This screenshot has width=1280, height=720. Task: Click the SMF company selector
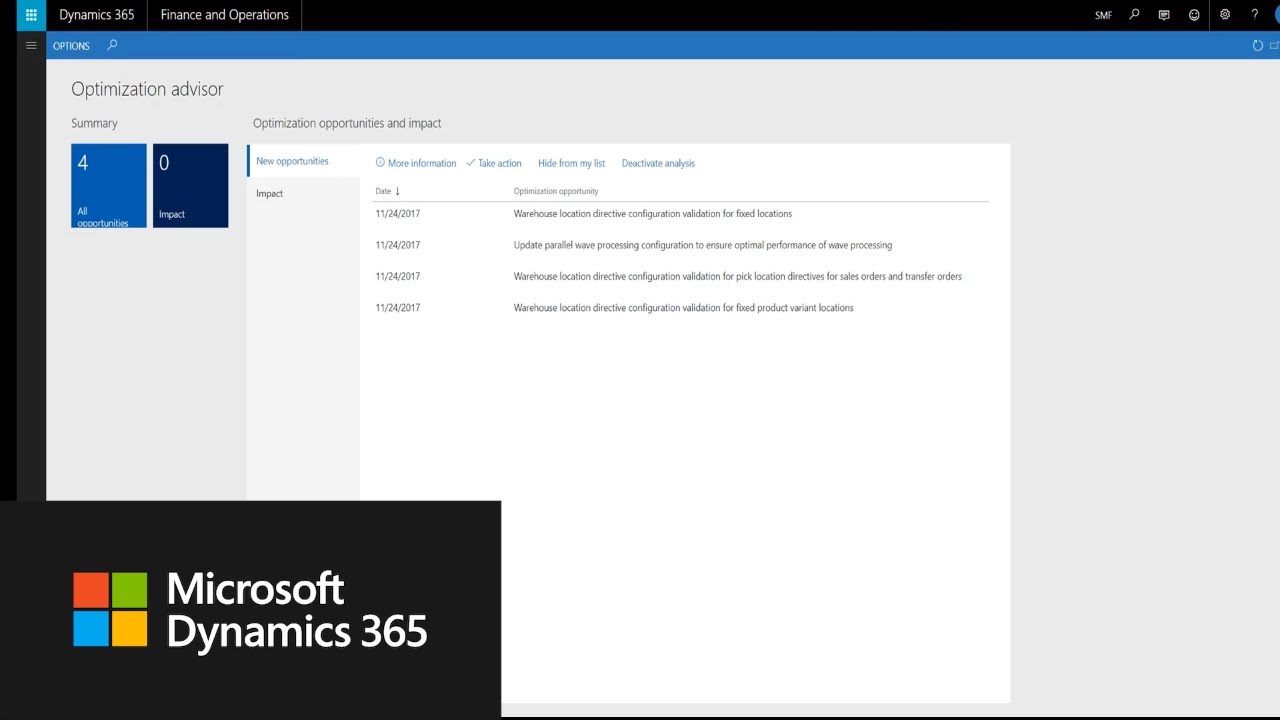click(x=1103, y=16)
